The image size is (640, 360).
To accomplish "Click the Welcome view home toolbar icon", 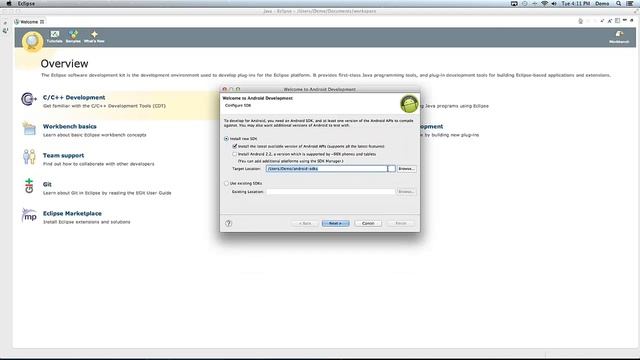I will pos(580,21).
